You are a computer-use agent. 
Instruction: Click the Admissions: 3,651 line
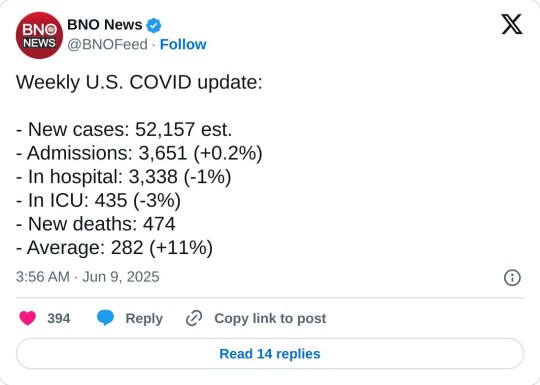click(x=139, y=153)
